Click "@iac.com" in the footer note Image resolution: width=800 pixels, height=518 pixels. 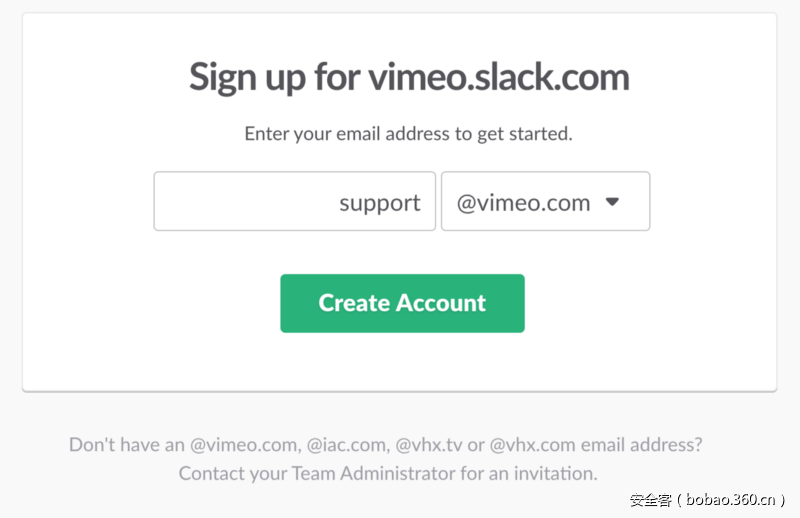[x=348, y=444]
